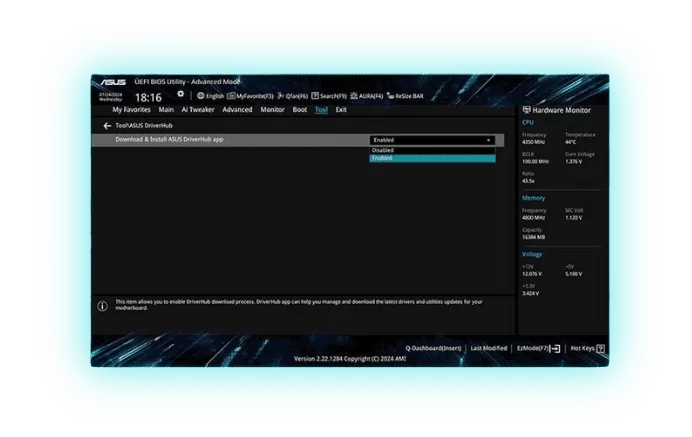Click the Hot Keys label

pyautogui.click(x=583, y=348)
